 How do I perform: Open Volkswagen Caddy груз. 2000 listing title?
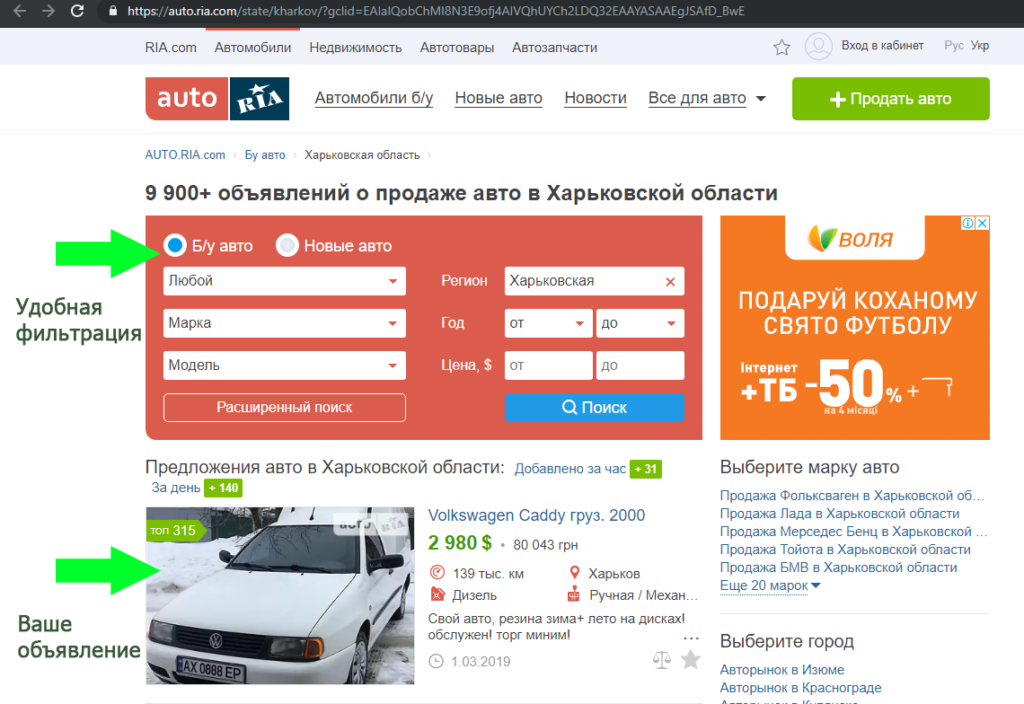536,515
